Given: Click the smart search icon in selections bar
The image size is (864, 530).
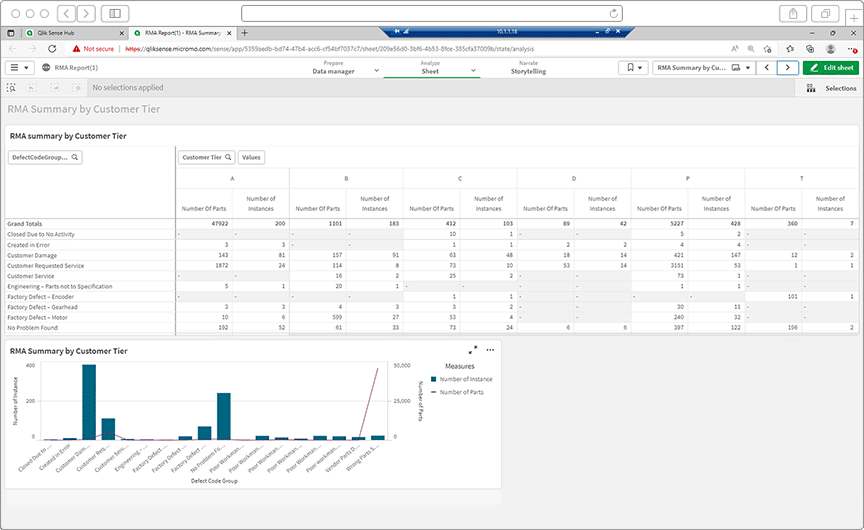Looking at the screenshot, I should point(11,88).
